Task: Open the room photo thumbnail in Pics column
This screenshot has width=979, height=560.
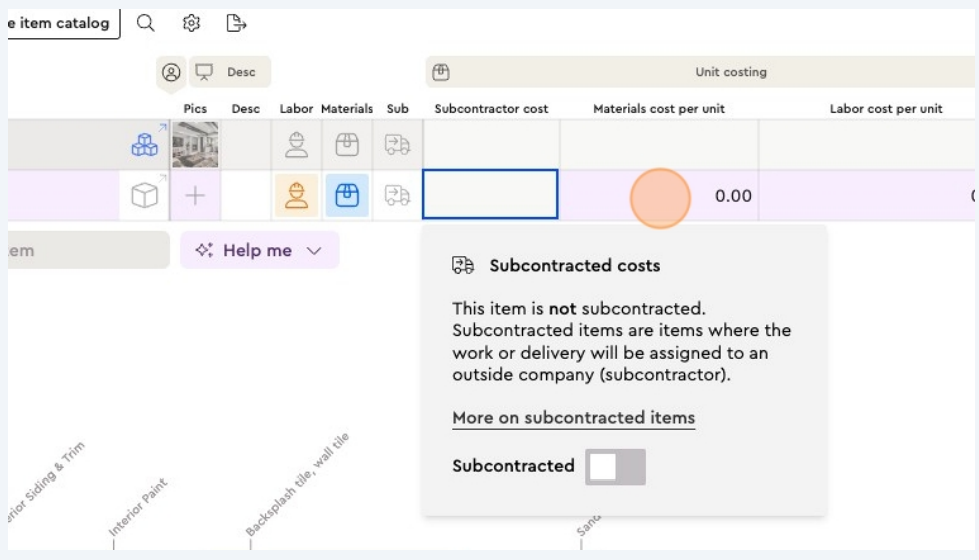Action: pos(195,145)
